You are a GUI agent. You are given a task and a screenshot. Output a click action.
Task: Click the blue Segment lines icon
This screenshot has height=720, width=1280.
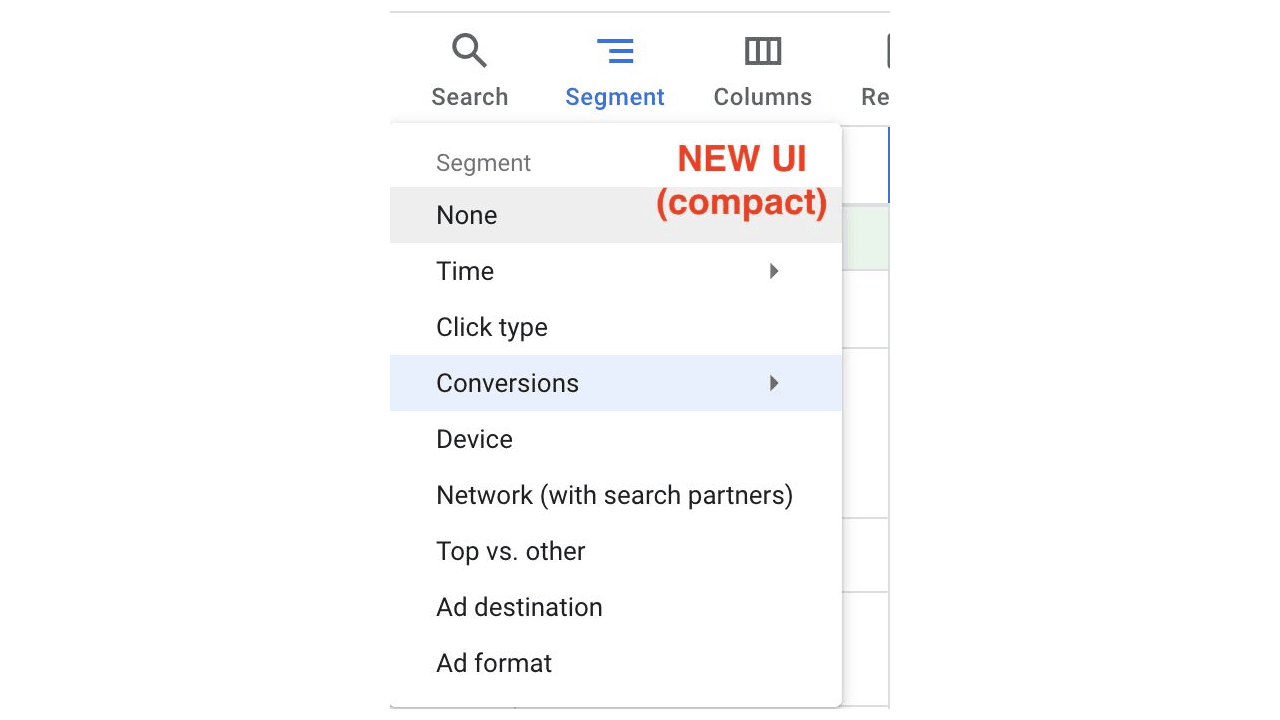point(615,51)
